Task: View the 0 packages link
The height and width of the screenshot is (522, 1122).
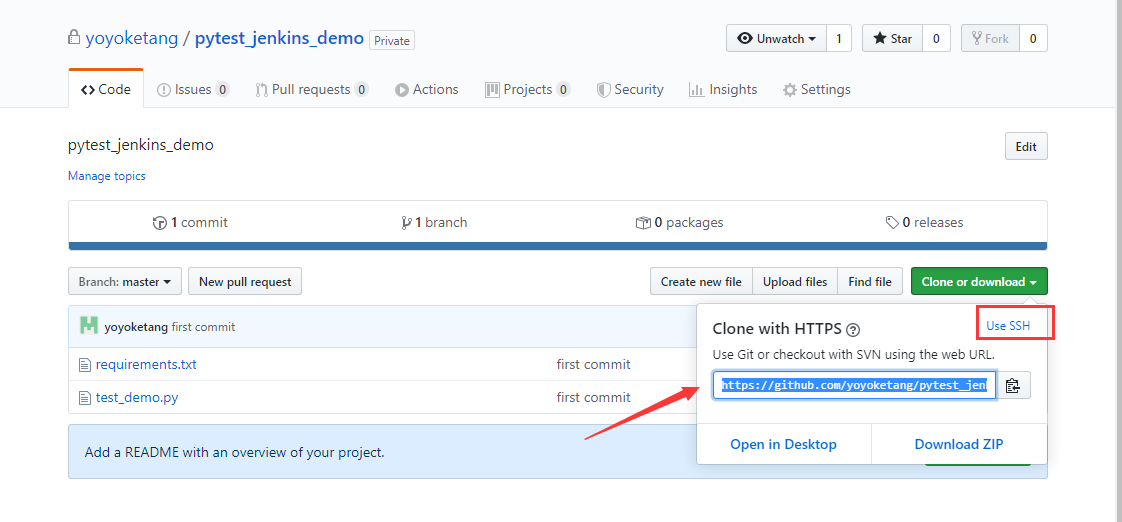Action: pyautogui.click(x=679, y=223)
